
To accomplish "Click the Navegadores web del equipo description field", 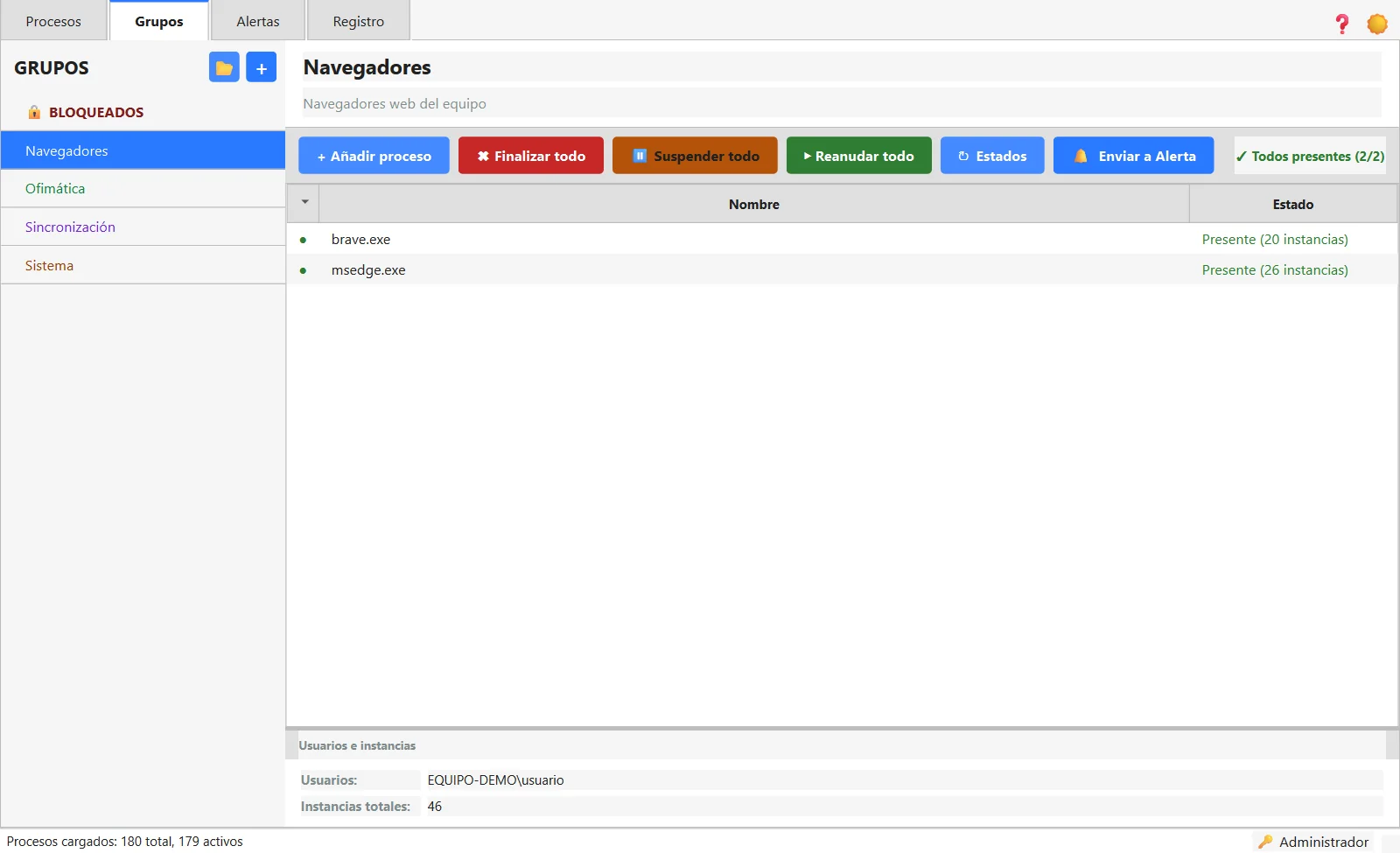I will [842, 103].
